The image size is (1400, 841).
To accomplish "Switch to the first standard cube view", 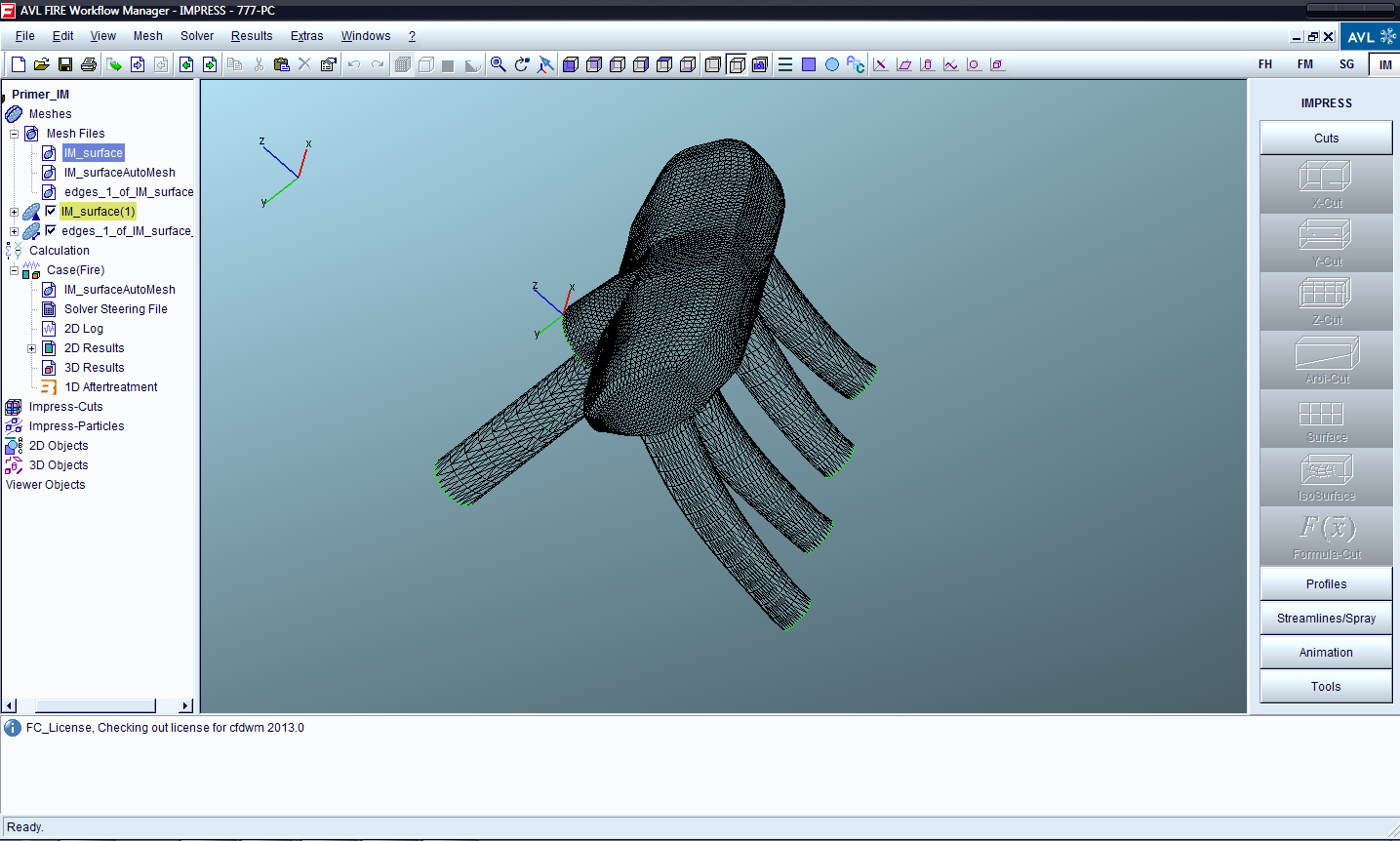I will (x=571, y=64).
